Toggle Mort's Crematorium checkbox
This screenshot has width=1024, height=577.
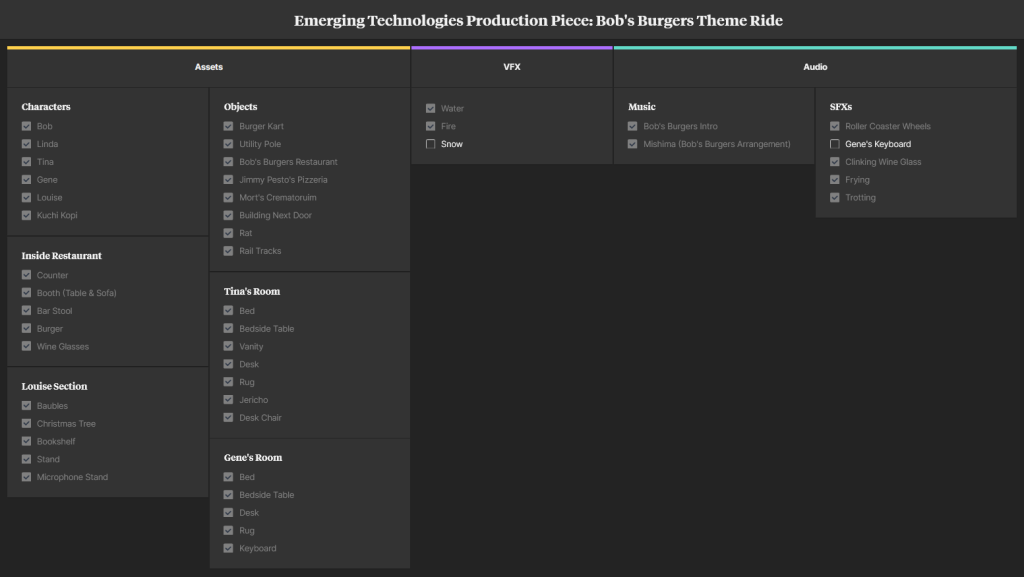[x=229, y=198]
